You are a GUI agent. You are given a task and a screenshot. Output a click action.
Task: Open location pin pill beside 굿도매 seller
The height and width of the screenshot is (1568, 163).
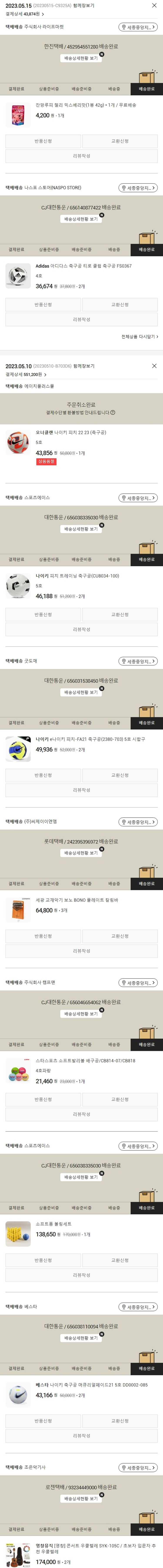tap(138, 661)
